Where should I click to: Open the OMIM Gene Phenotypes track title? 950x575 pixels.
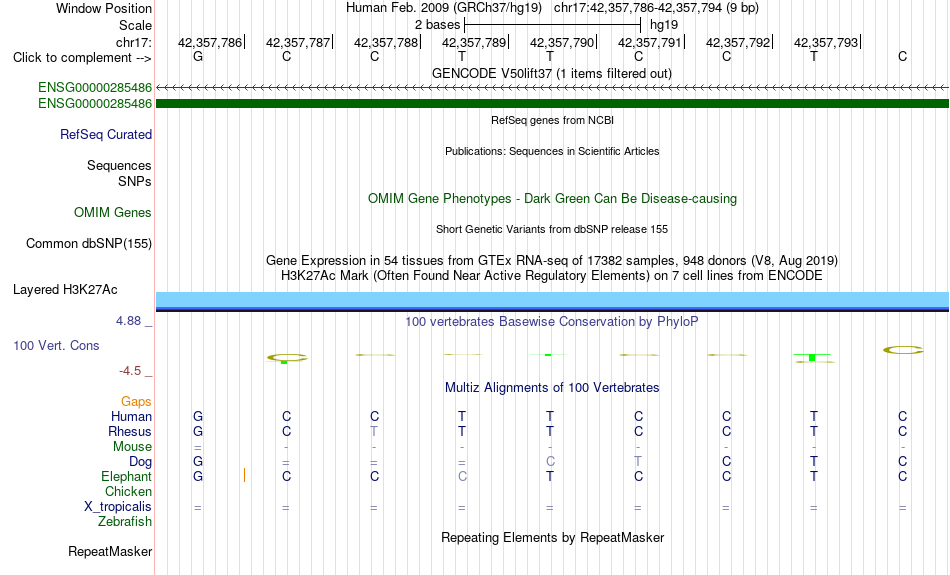(552, 199)
